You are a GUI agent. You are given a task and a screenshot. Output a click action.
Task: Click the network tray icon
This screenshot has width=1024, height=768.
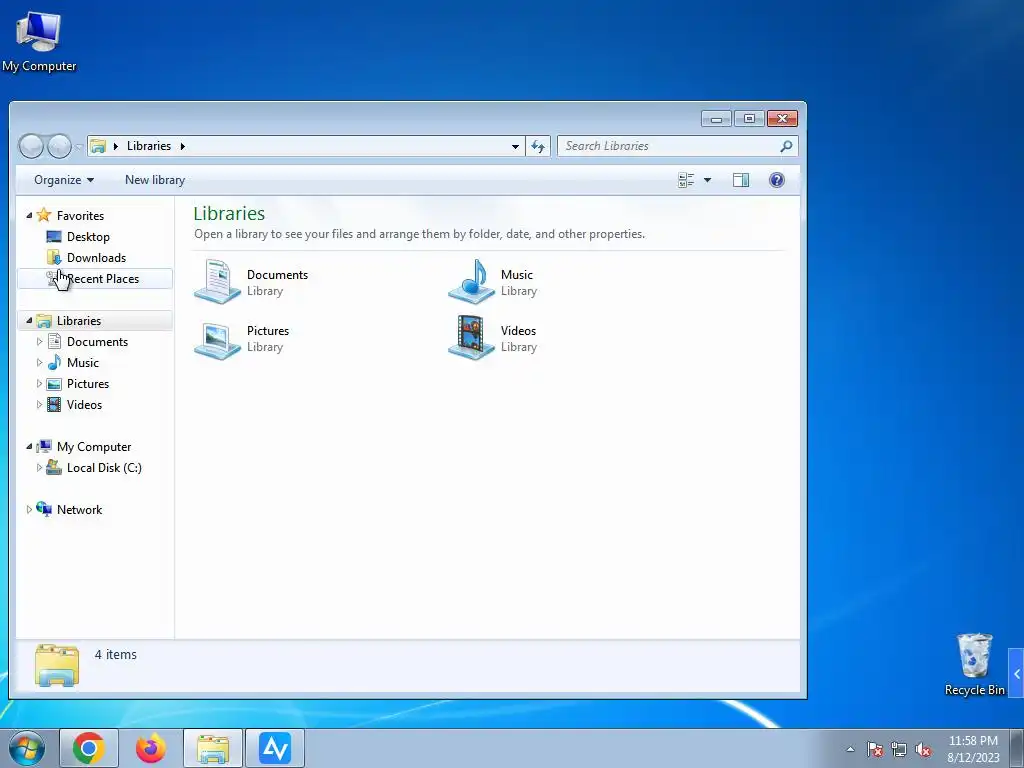pos(899,749)
